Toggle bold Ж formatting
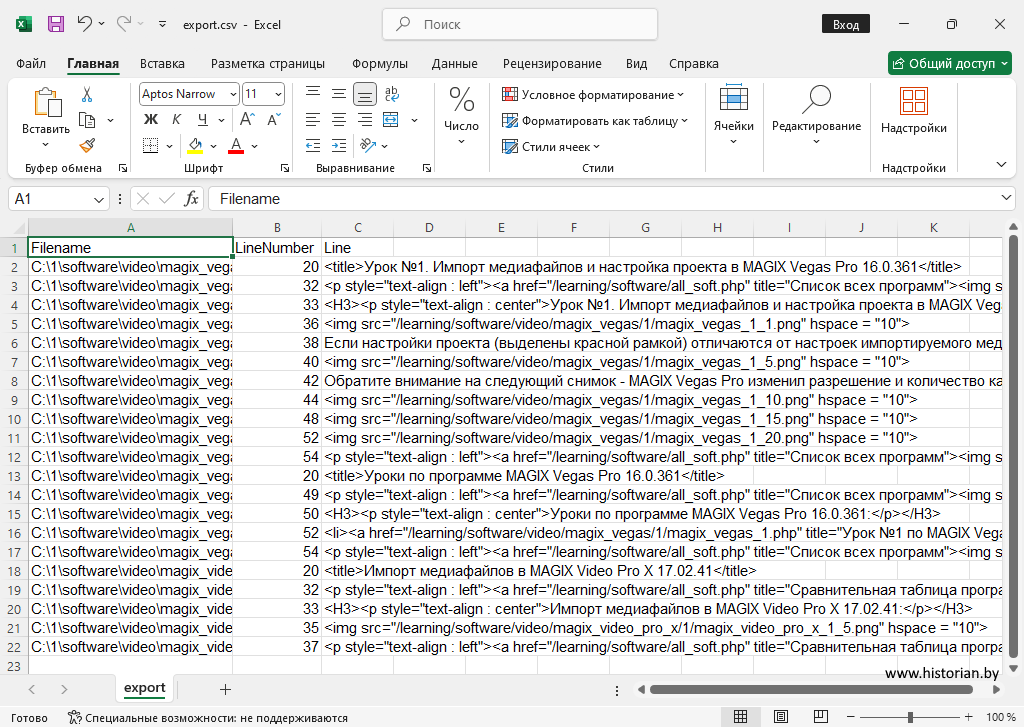This screenshot has height=727, width=1024. [x=151, y=120]
